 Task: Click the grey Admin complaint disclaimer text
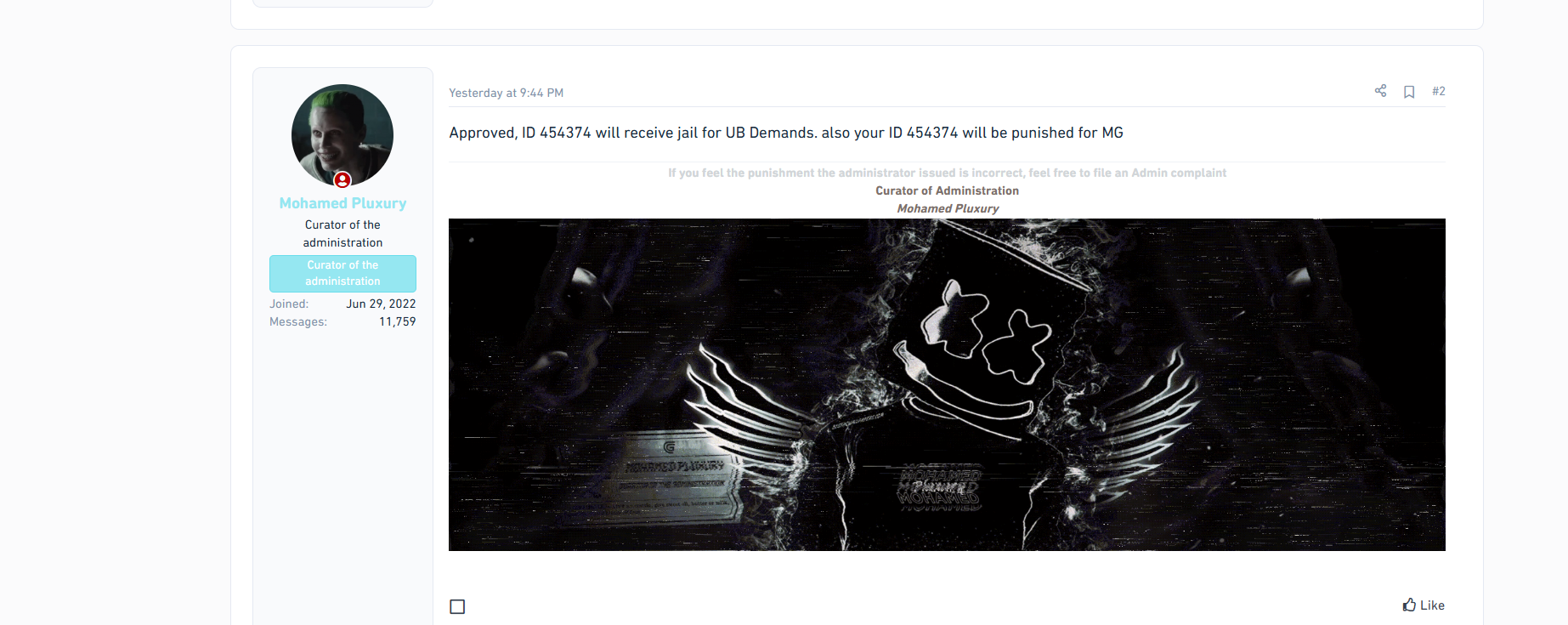point(947,173)
